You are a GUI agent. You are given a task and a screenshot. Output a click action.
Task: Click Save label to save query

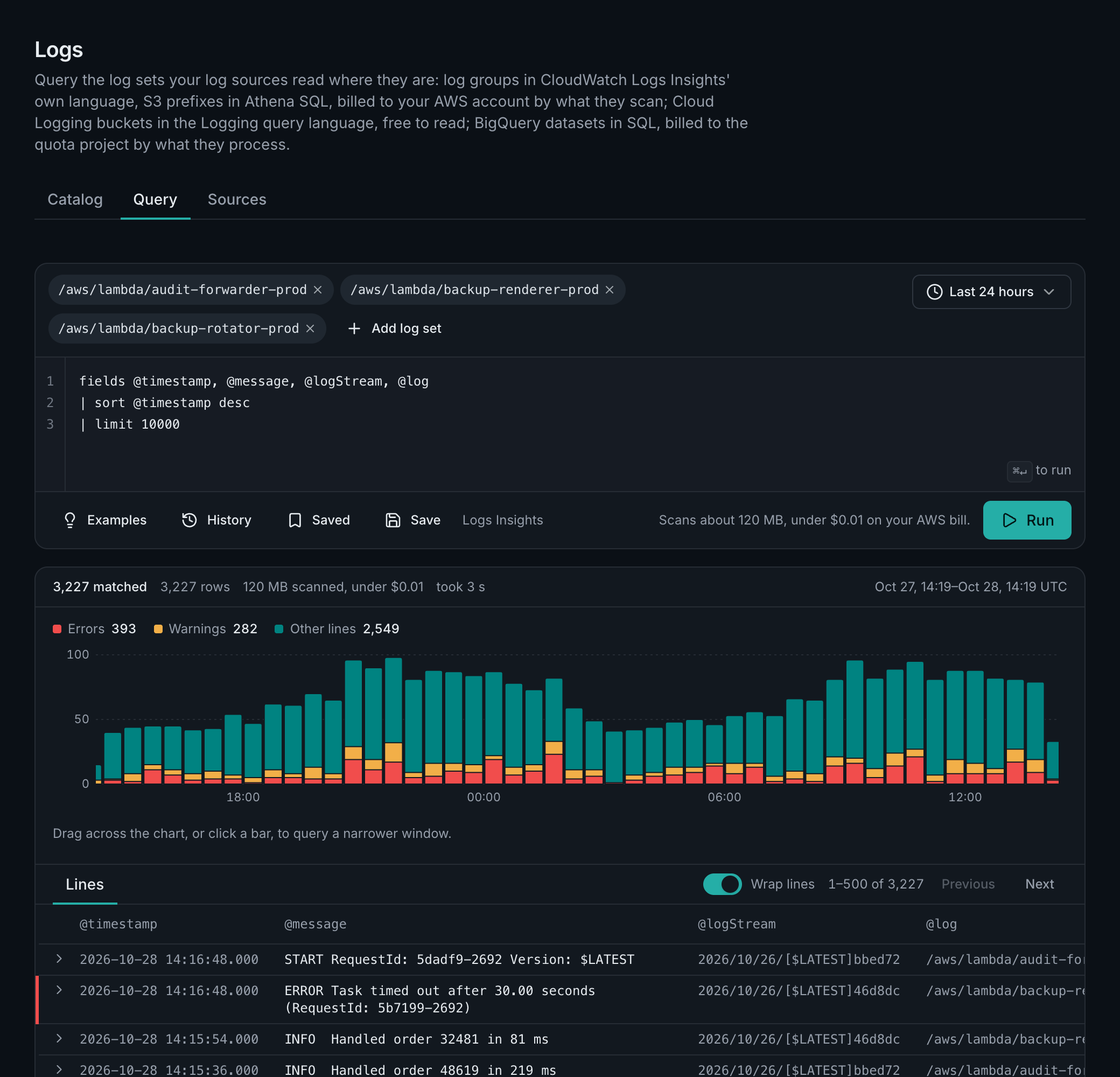(426, 520)
